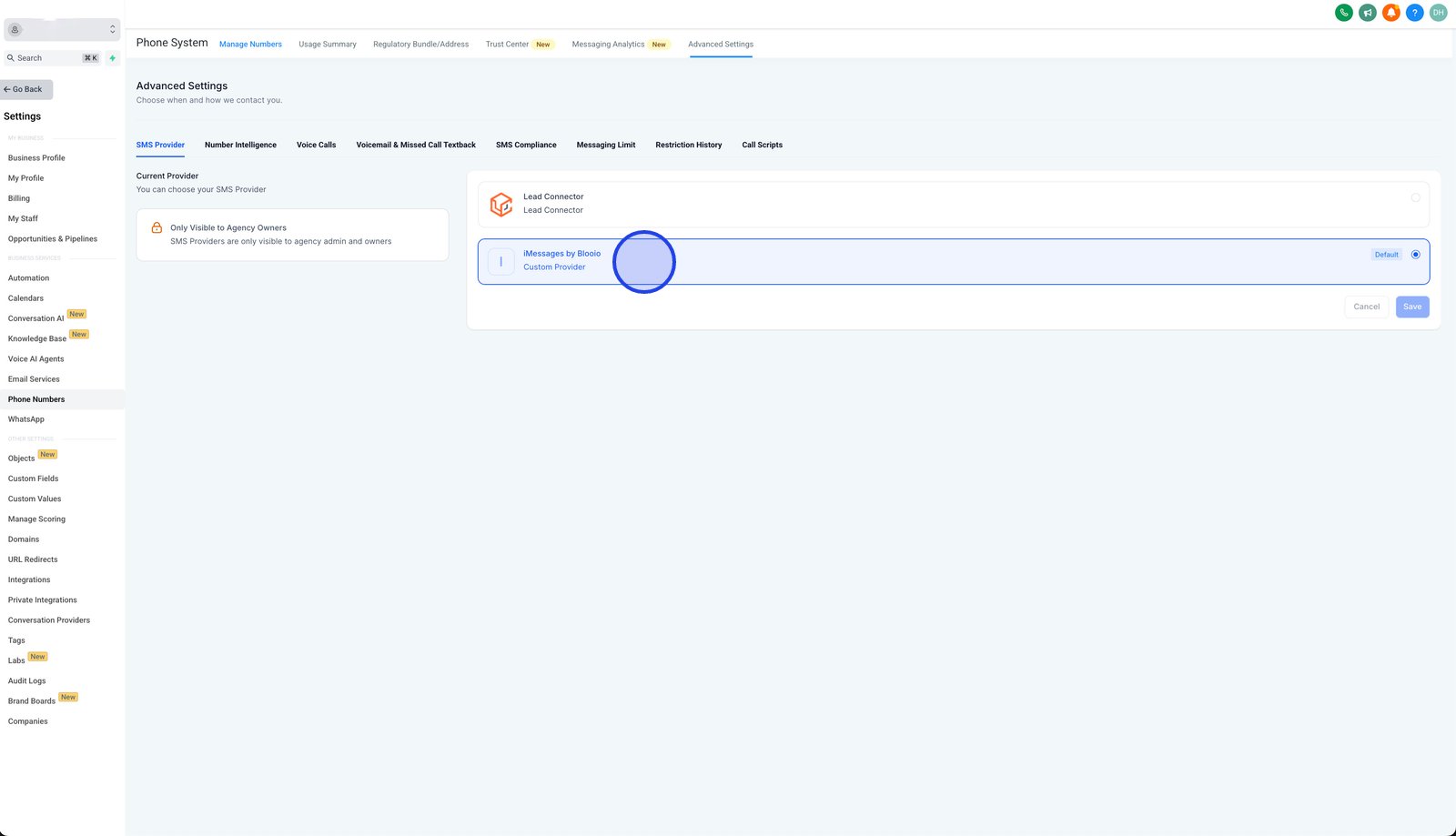Open Conversation AI in sidebar
This screenshot has height=836, width=1456.
click(36, 318)
